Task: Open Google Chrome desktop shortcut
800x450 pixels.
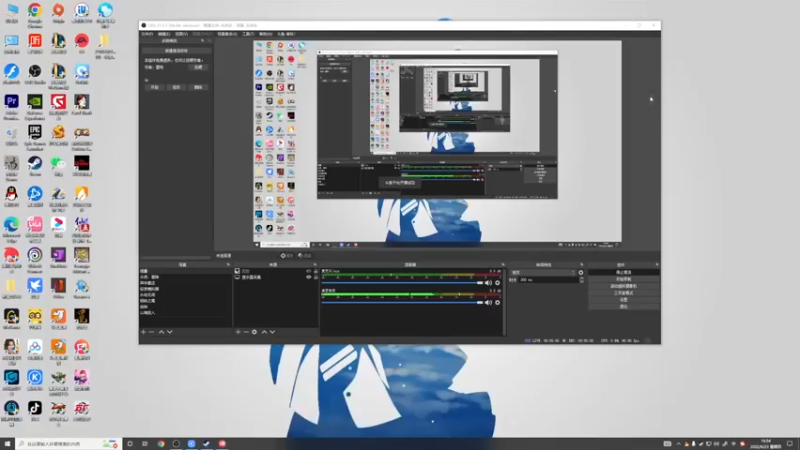Action: (35, 14)
